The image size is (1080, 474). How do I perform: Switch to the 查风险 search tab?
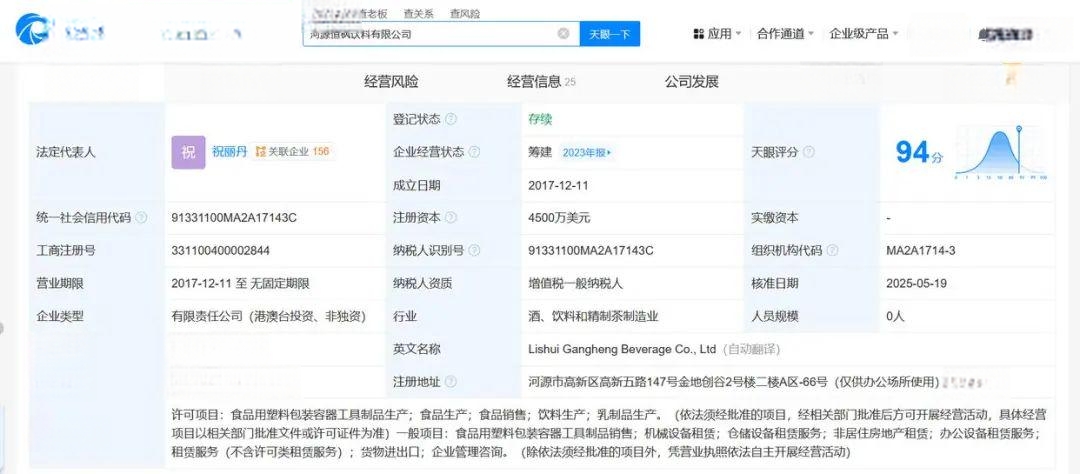(x=465, y=13)
